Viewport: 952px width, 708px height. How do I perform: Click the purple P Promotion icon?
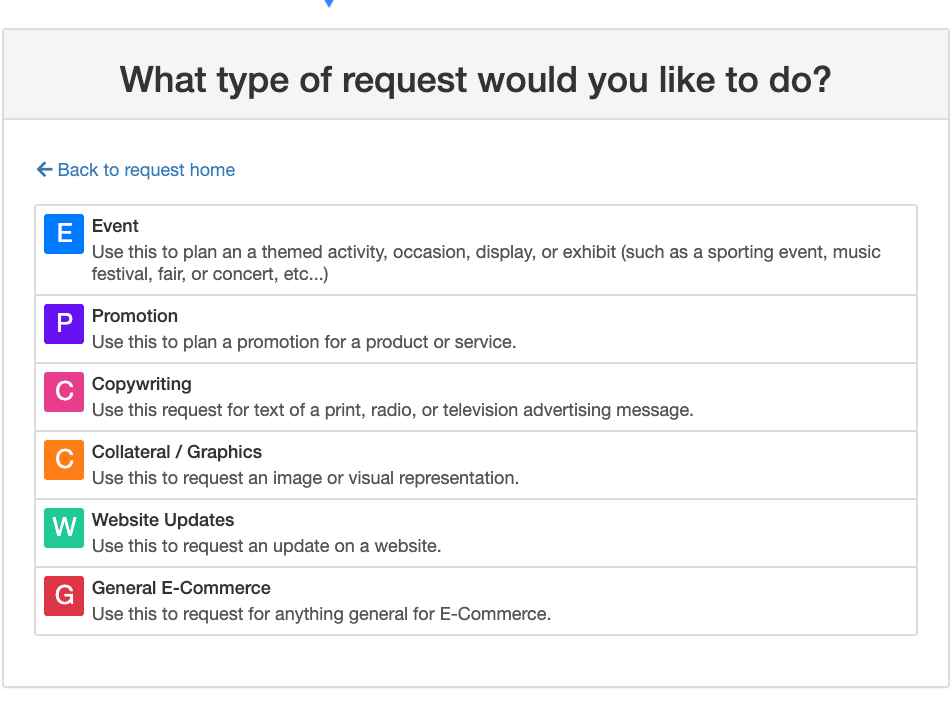tap(63, 325)
